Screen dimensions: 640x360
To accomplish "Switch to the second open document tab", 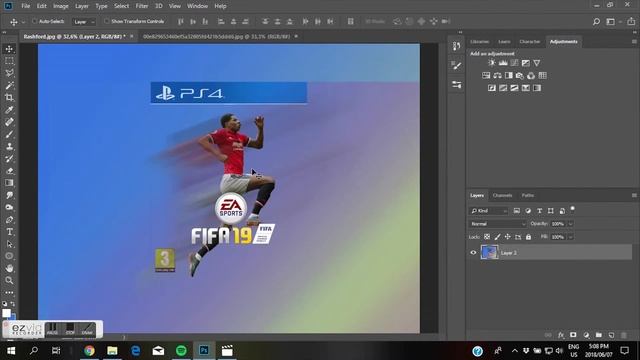I will pos(216,36).
